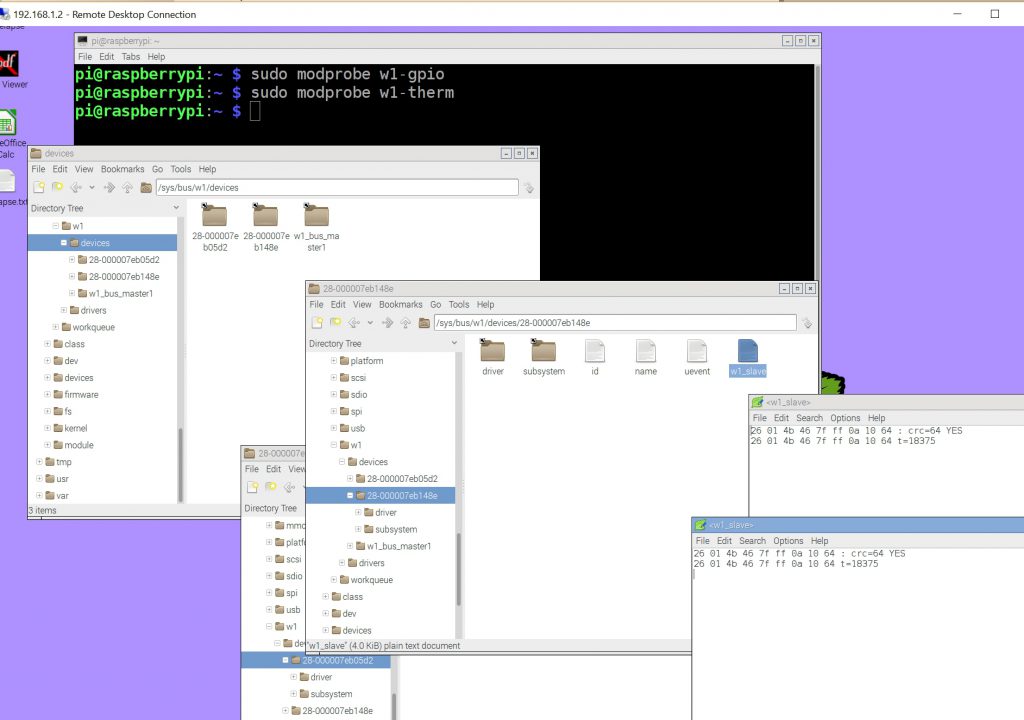Open the Tabs menu in the terminal
This screenshot has height=720, width=1024.
click(131, 57)
